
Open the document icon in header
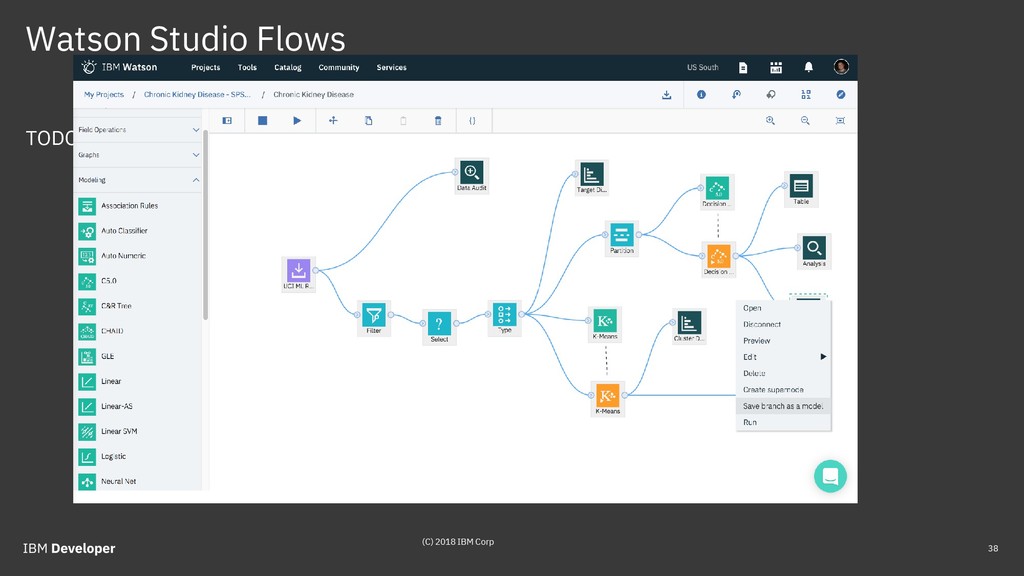point(743,67)
